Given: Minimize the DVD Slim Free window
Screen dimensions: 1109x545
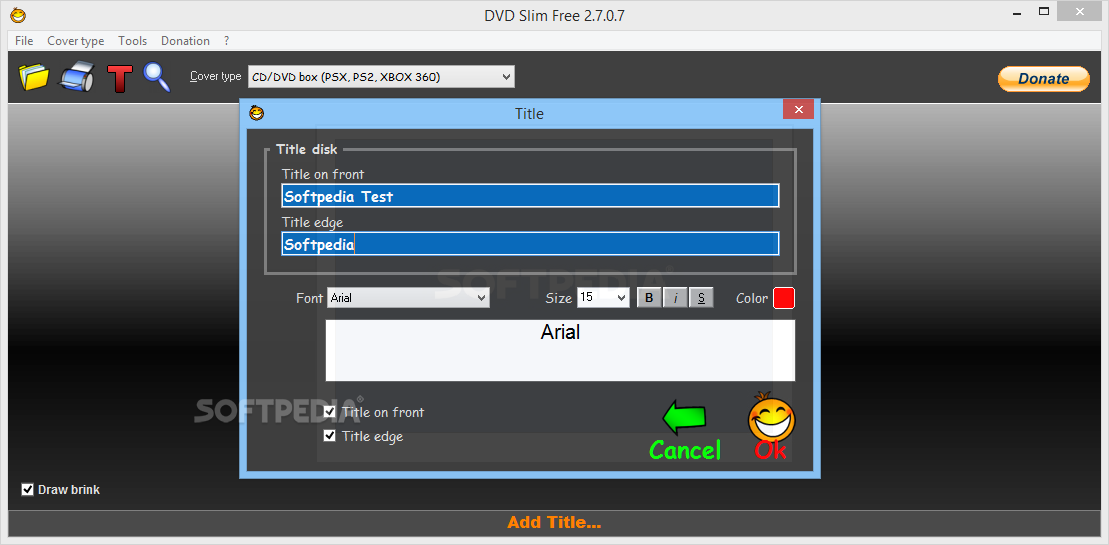Looking at the screenshot, I should [1015, 12].
